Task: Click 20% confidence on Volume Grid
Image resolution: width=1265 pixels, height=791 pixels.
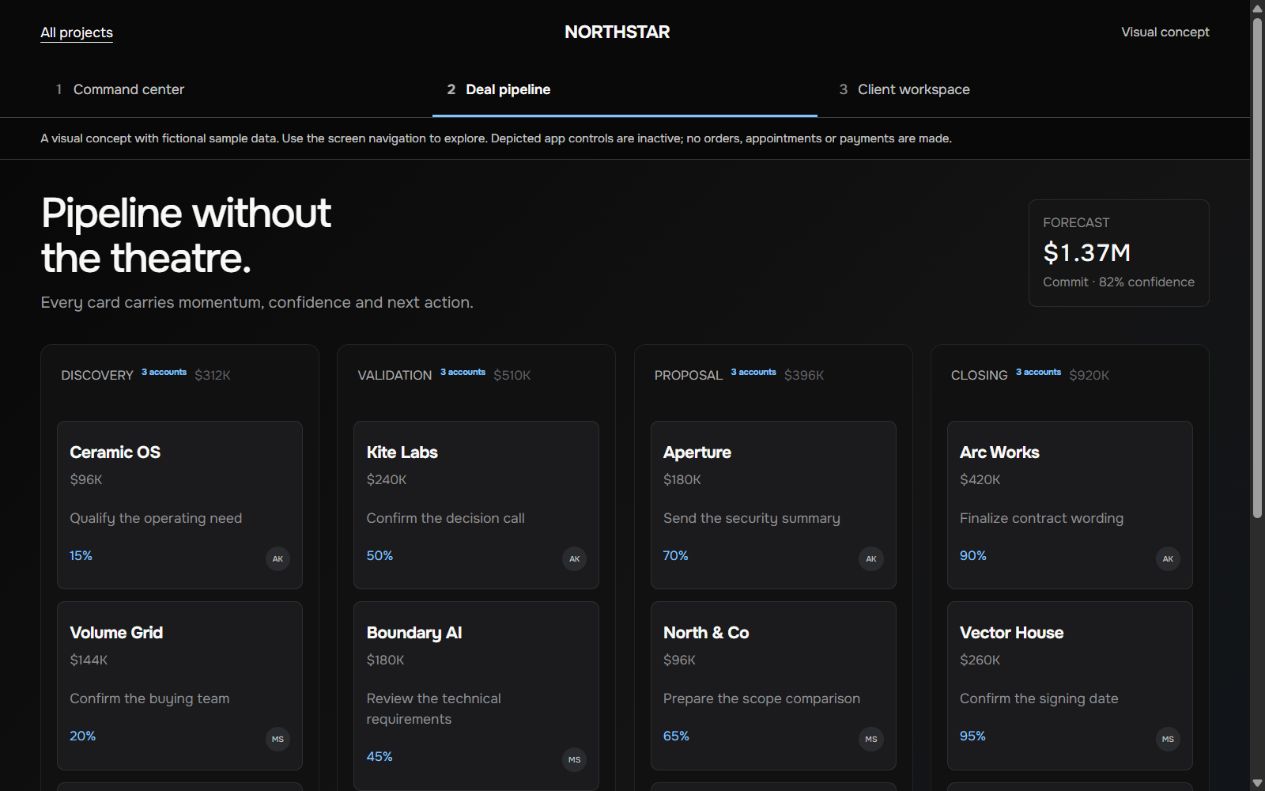Action: point(83,735)
